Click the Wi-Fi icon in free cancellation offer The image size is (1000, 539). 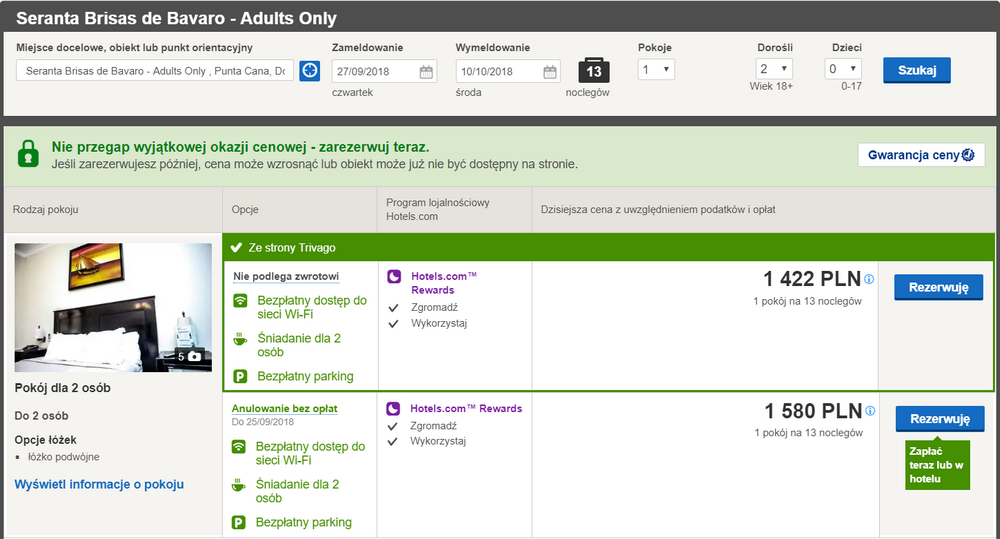(x=239, y=447)
